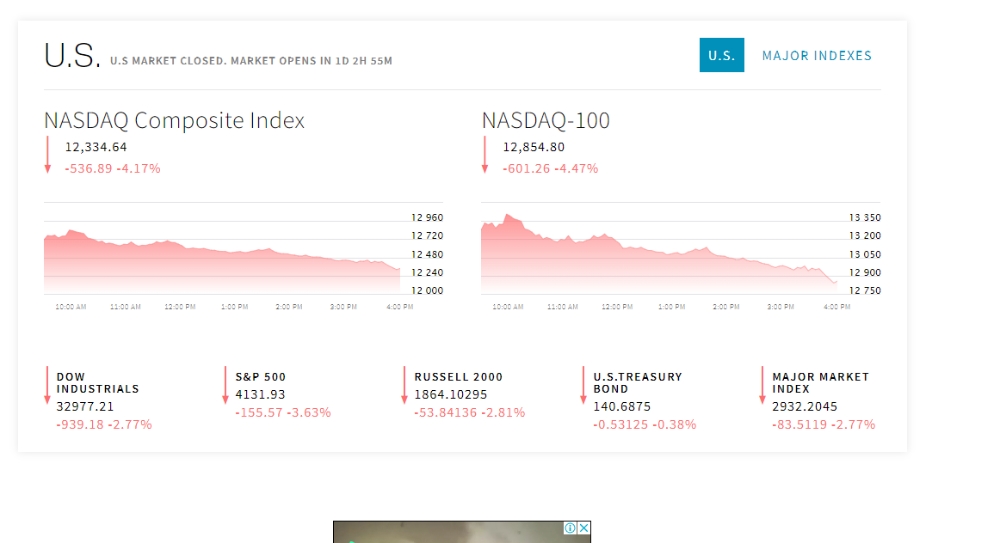Select the Major Market change -83.5119 -2.77%

point(823,424)
